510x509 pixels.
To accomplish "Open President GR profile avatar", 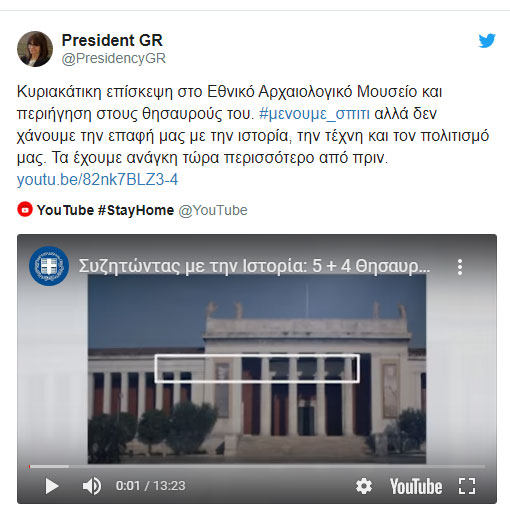I will coord(35,49).
